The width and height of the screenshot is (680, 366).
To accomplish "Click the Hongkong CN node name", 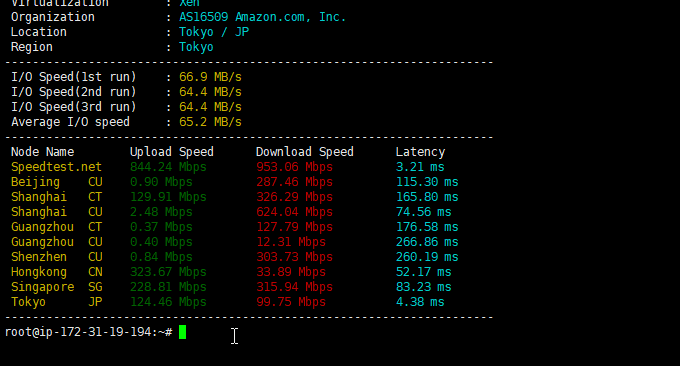I will [56, 272].
